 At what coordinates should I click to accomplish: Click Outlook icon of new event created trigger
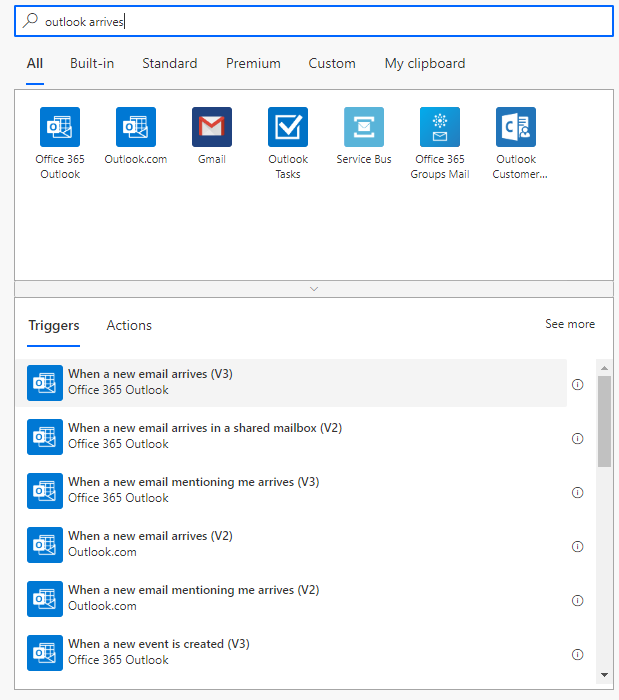45,653
